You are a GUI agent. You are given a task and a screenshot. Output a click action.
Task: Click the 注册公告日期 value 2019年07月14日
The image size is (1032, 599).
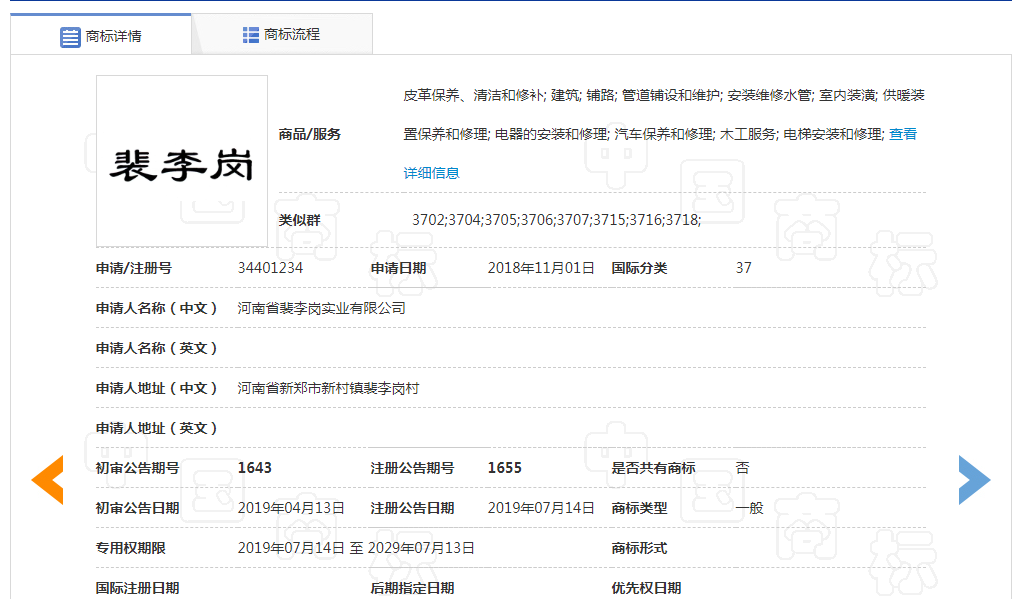pos(541,508)
